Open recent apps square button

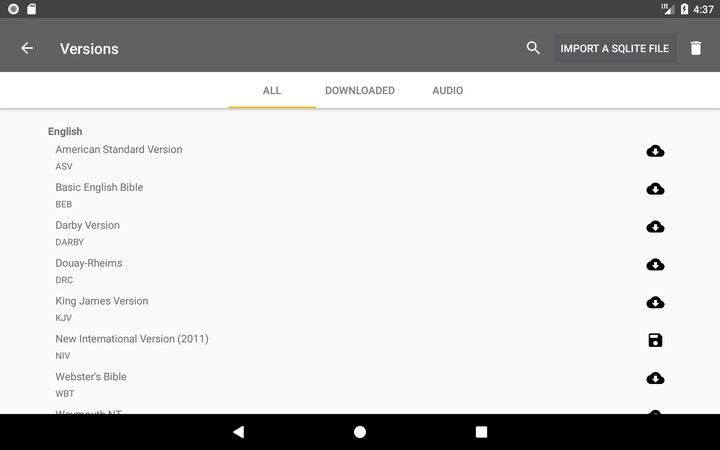coord(481,432)
